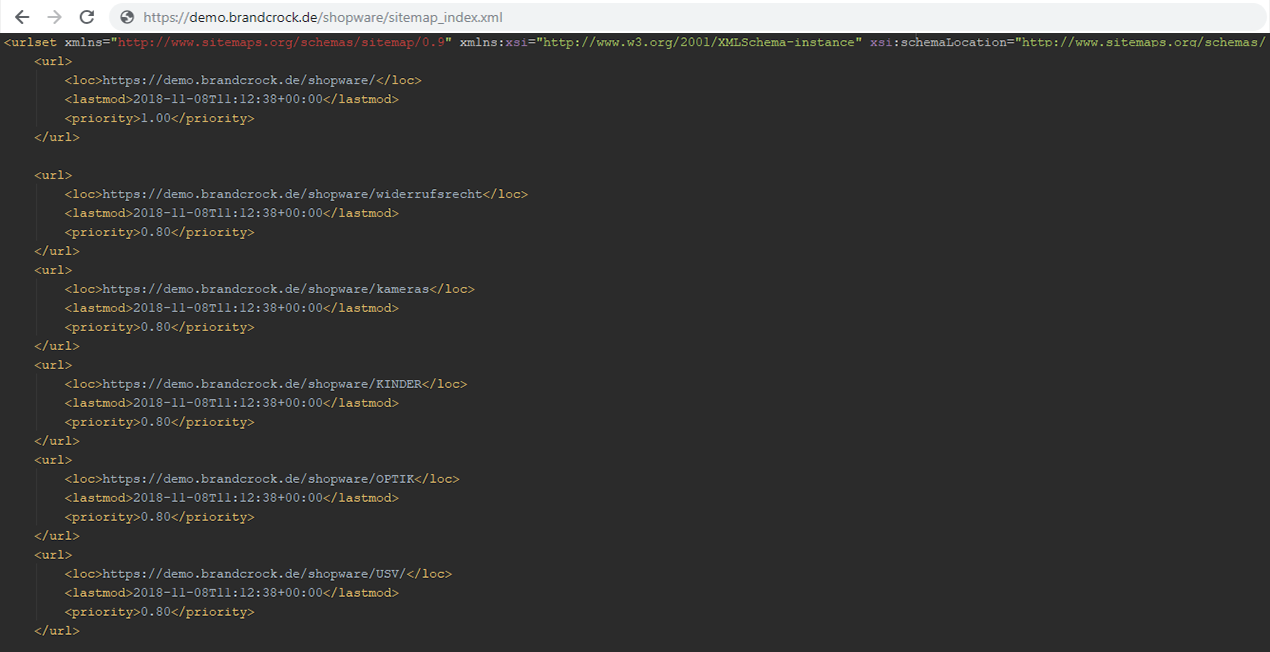This screenshot has height=652, width=1270.
Task: Reload the sitemap page
Action: tap(87, 17)
